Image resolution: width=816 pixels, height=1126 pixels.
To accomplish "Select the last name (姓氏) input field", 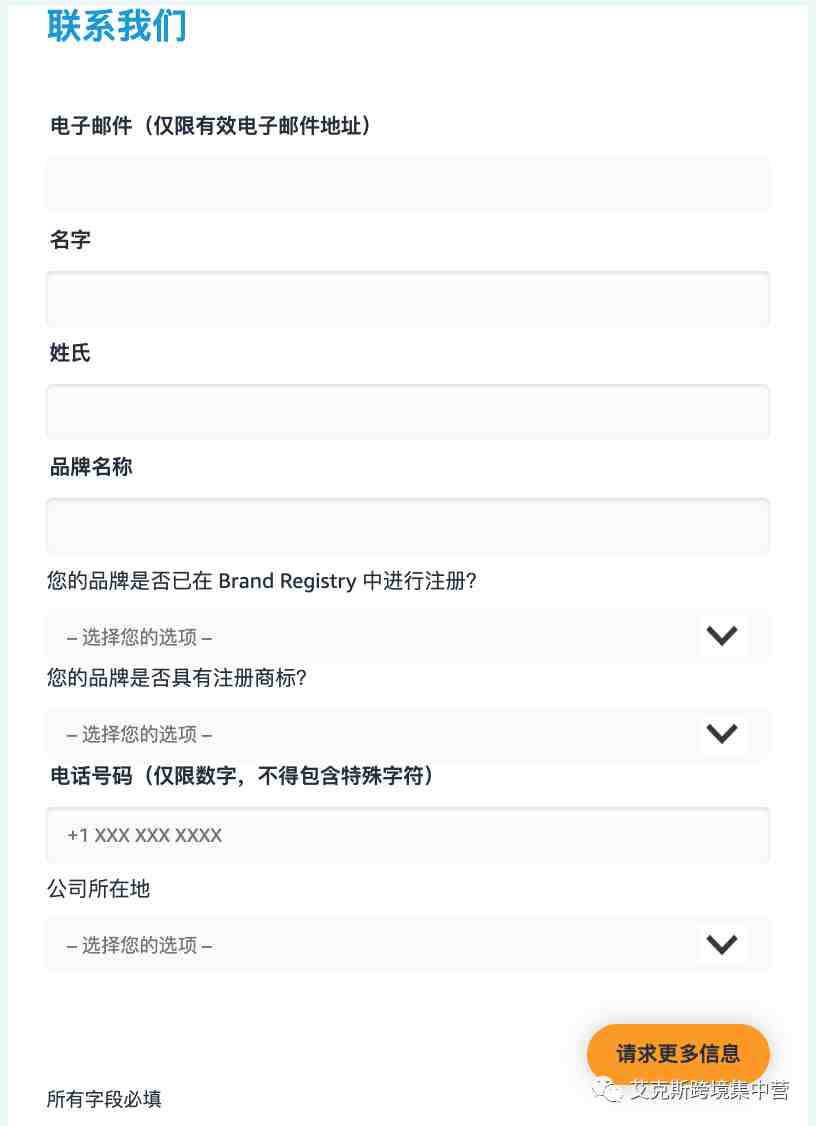I will [408, 411].
